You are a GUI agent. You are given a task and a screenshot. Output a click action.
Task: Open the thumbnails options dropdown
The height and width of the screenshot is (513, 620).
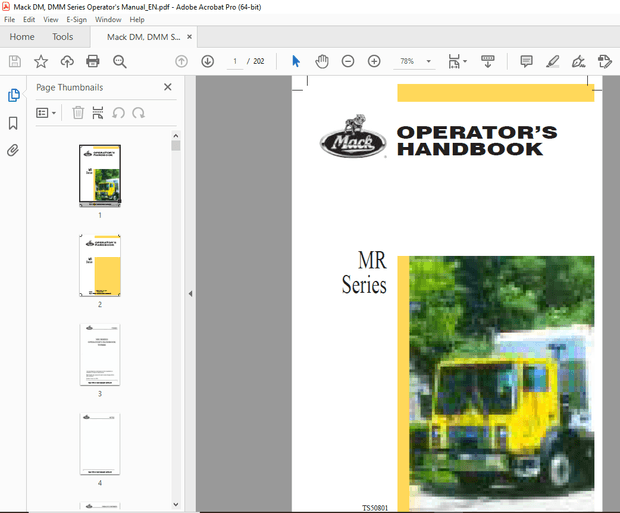(46, 113)
